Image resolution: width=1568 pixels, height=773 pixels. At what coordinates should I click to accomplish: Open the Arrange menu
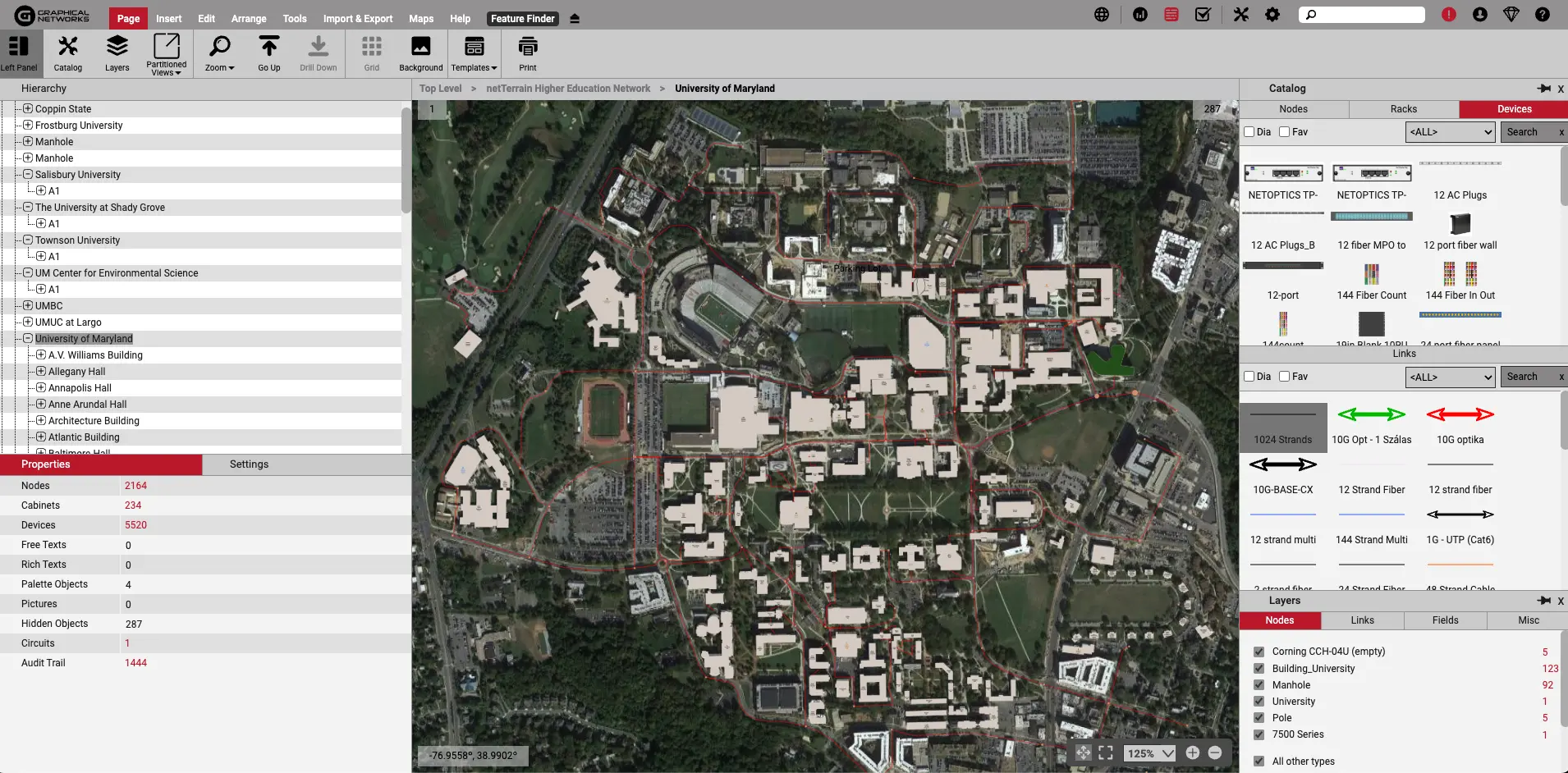[x=249, y=18]
